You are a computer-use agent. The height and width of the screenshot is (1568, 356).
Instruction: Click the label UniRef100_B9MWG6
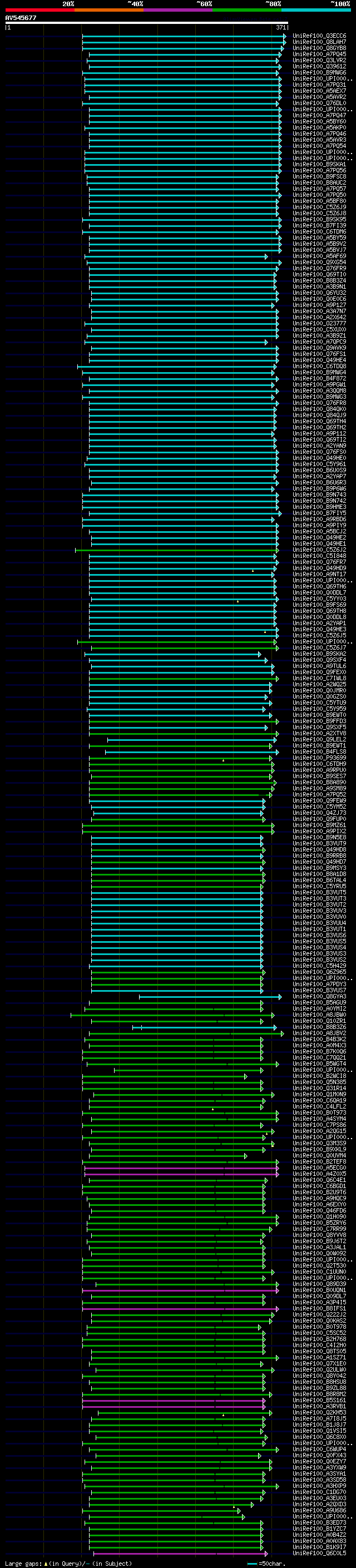pyautogui.click(x=319, y=72)
